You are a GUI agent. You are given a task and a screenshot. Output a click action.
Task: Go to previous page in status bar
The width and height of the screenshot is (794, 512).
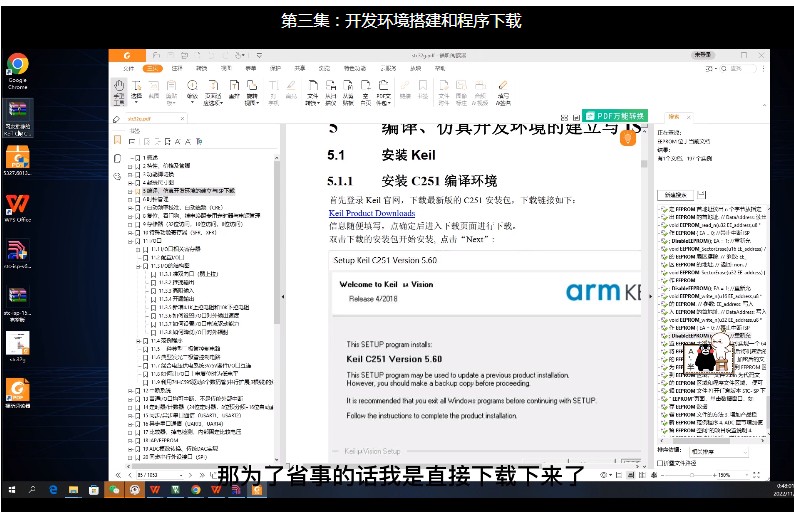130,475
